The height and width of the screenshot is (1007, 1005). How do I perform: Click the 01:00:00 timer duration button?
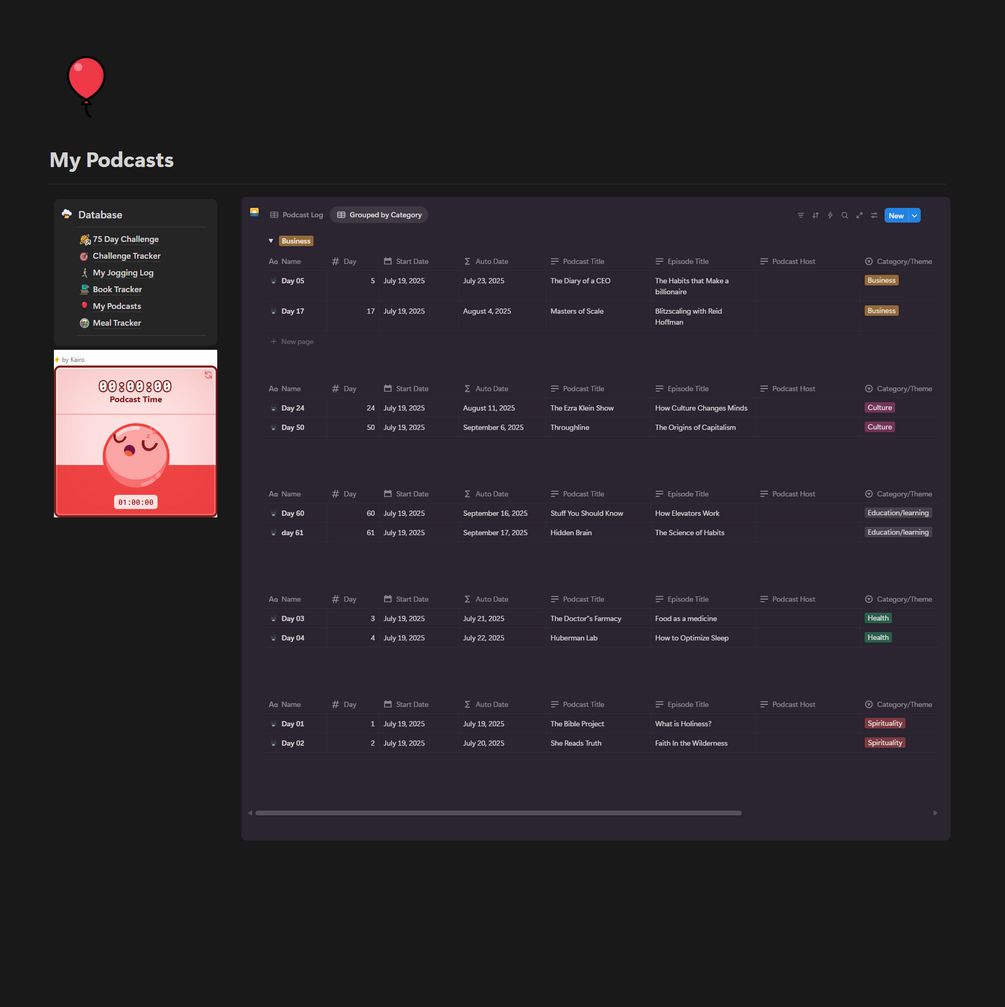pos(135,502)
